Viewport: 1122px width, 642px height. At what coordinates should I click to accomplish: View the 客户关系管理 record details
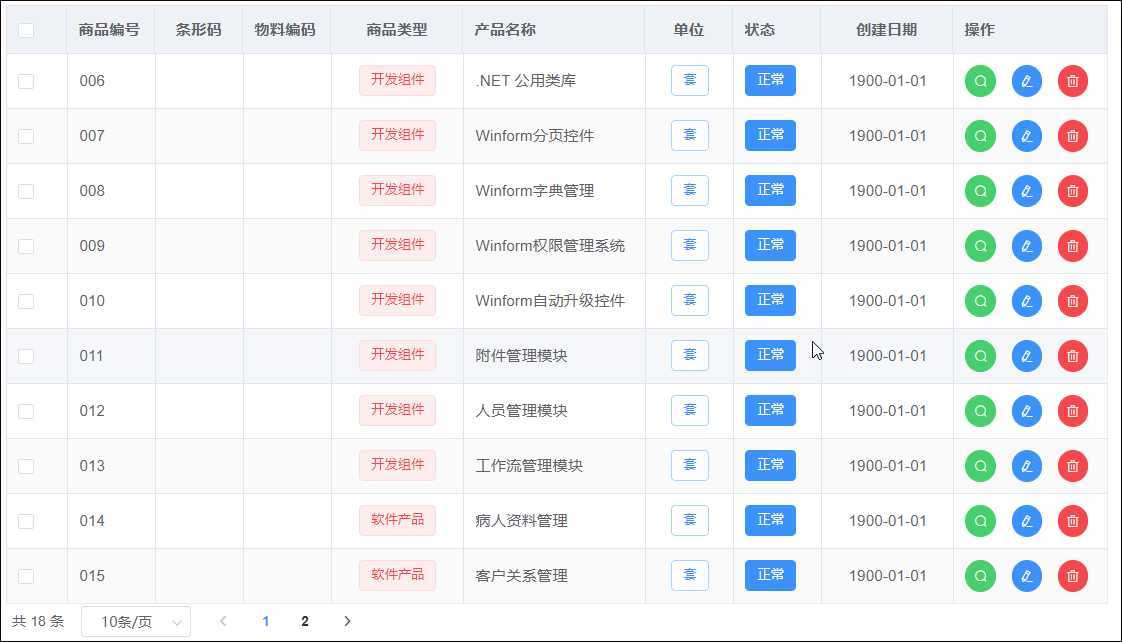tap(979, 575)
